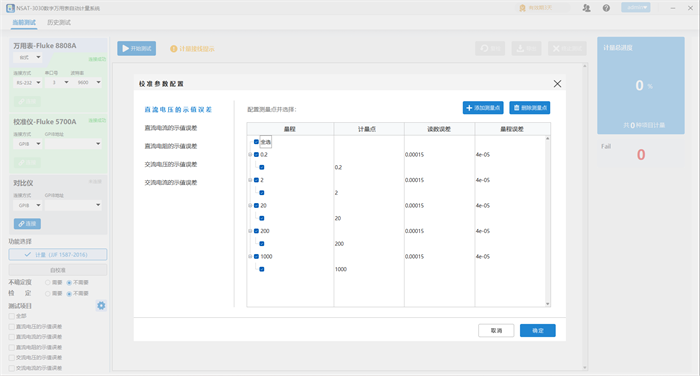Viewport: 700px width, 376px height.
Task: Open the Fluke 5700A GPIB address dropdown
Action: coord(73,144)
